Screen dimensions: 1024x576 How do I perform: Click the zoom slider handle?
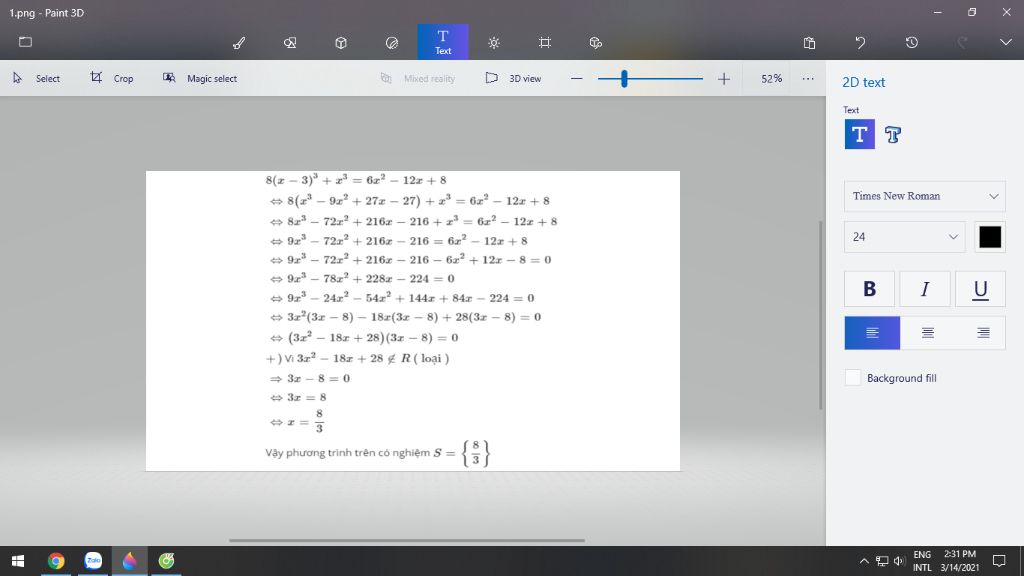pos(624,79)
